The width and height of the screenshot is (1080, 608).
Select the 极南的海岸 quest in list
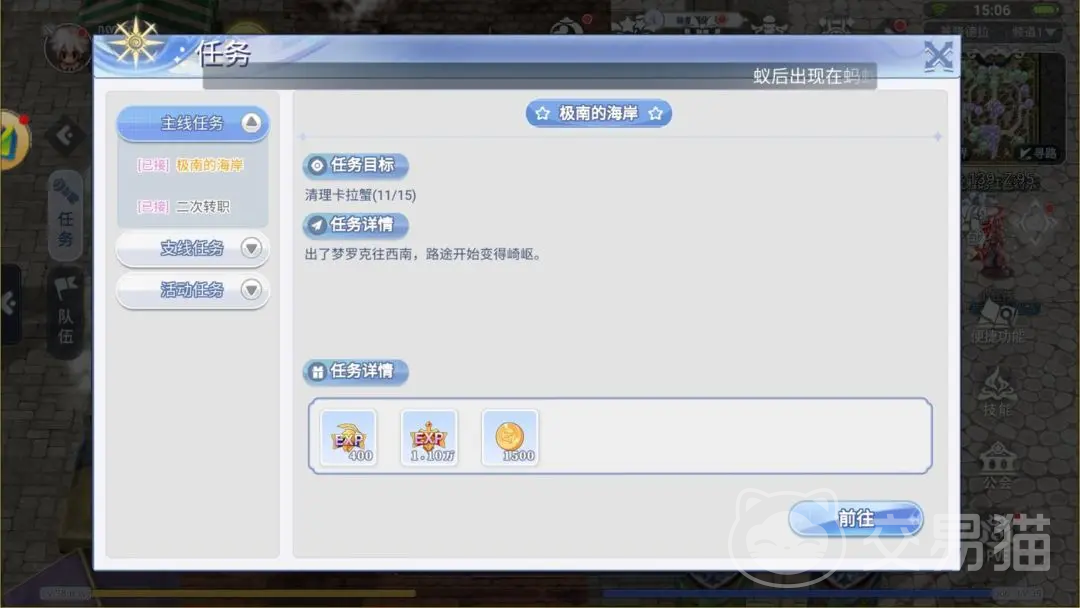click(x=191, y=165)
